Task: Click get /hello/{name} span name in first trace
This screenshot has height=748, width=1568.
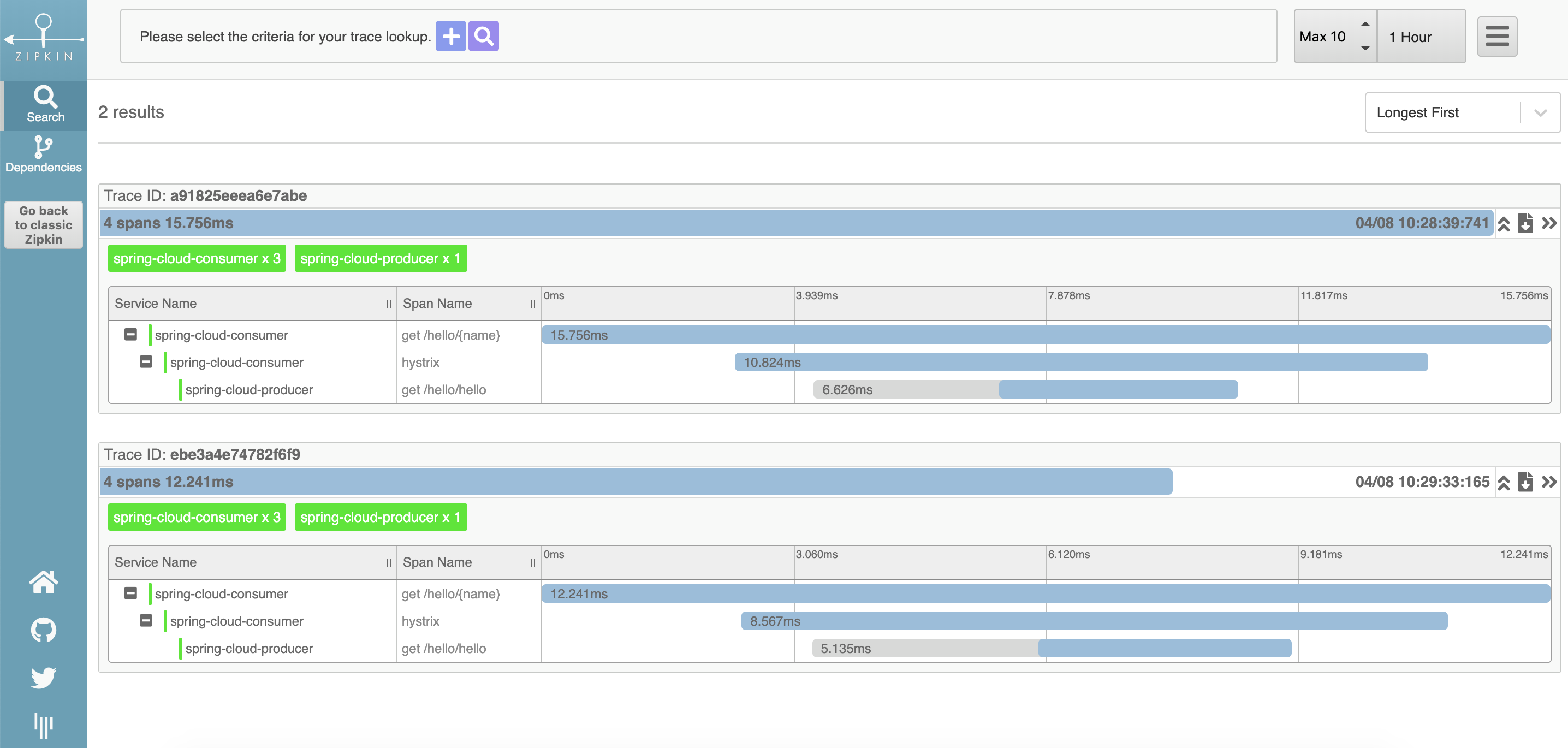Action: 451,335
